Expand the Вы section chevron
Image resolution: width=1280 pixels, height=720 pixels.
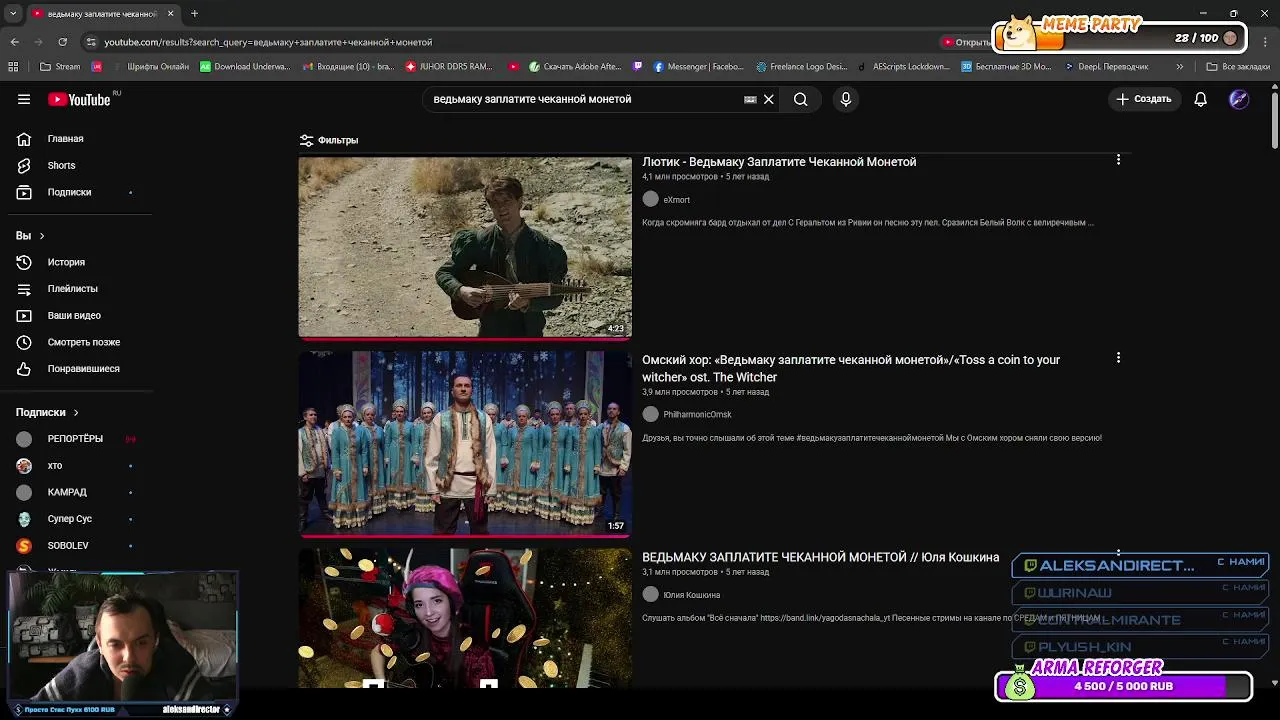tap(41, 236)
